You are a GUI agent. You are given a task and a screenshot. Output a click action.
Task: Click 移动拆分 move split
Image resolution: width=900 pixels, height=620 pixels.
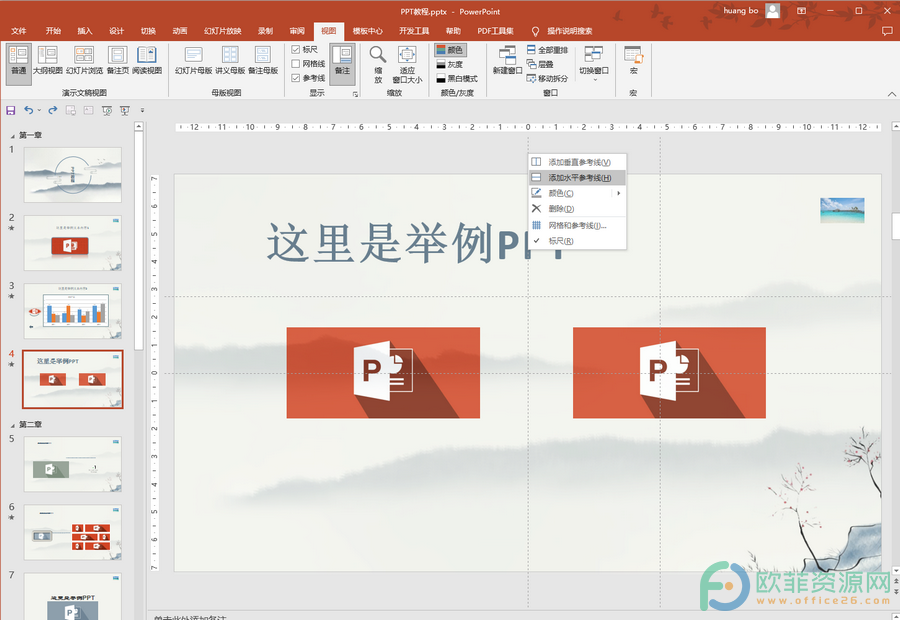[548, 79]
